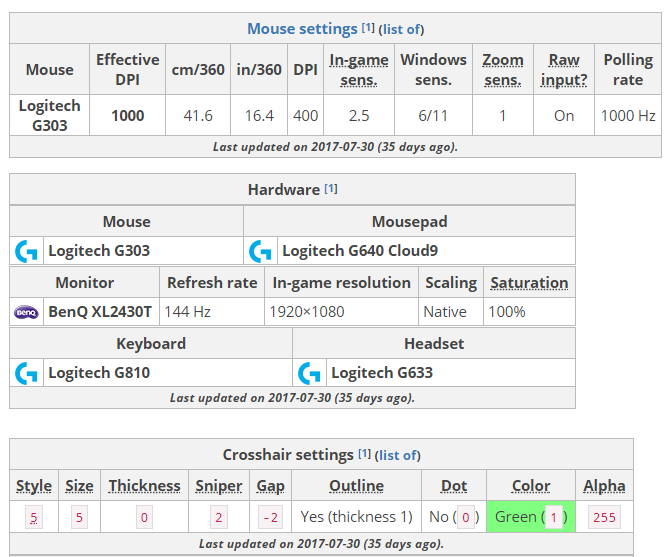665x557 pixels.
Task: Click the In-game sens. column header
Action: [359, 70]
